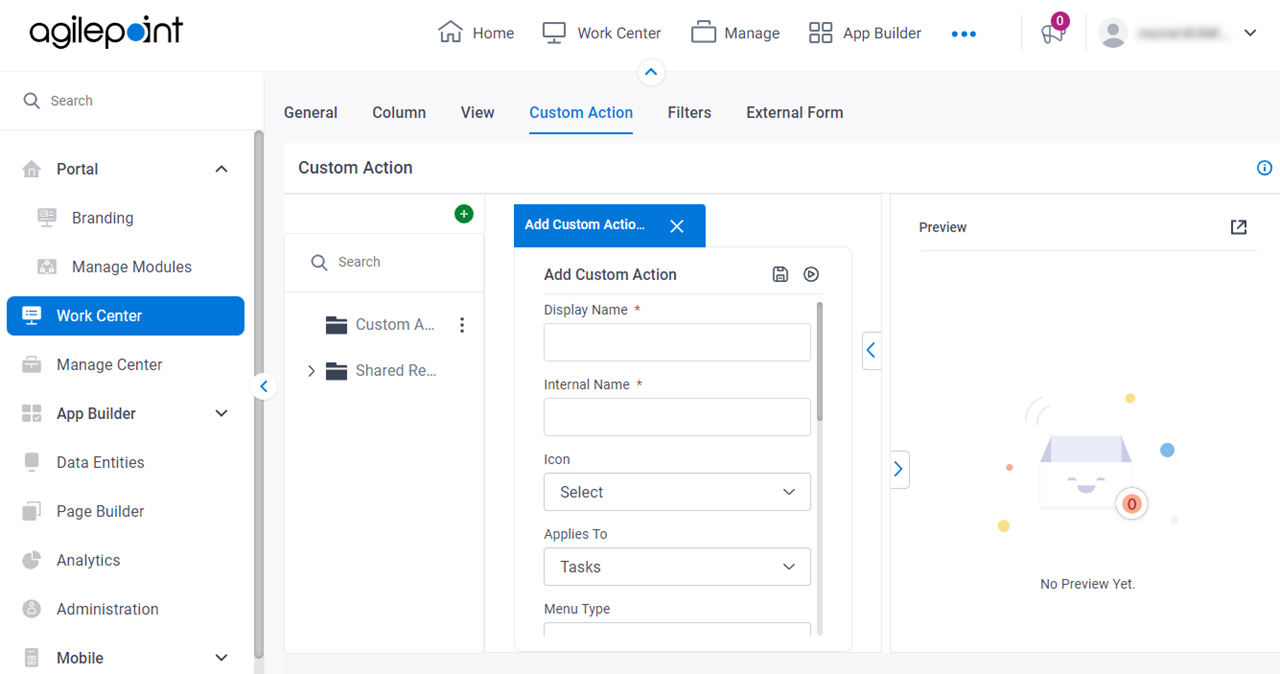Screen dimensions: 1280x674
Task: Click the run/preview play icon
Action: (812, 274)
